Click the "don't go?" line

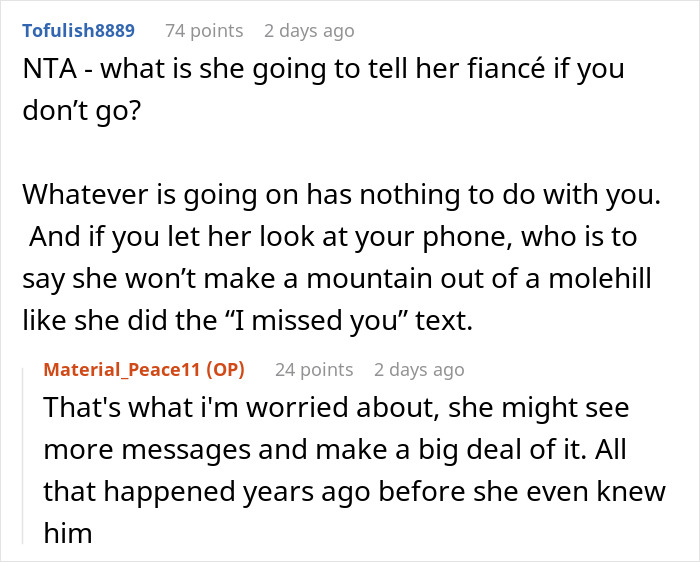(81, 111)
